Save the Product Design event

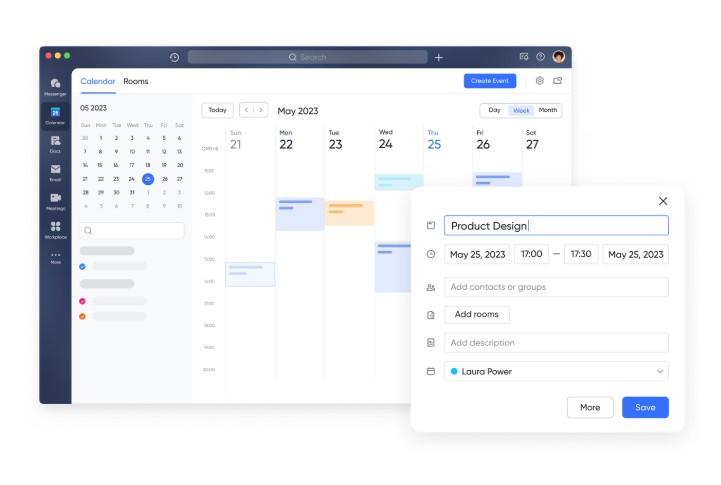645,407
